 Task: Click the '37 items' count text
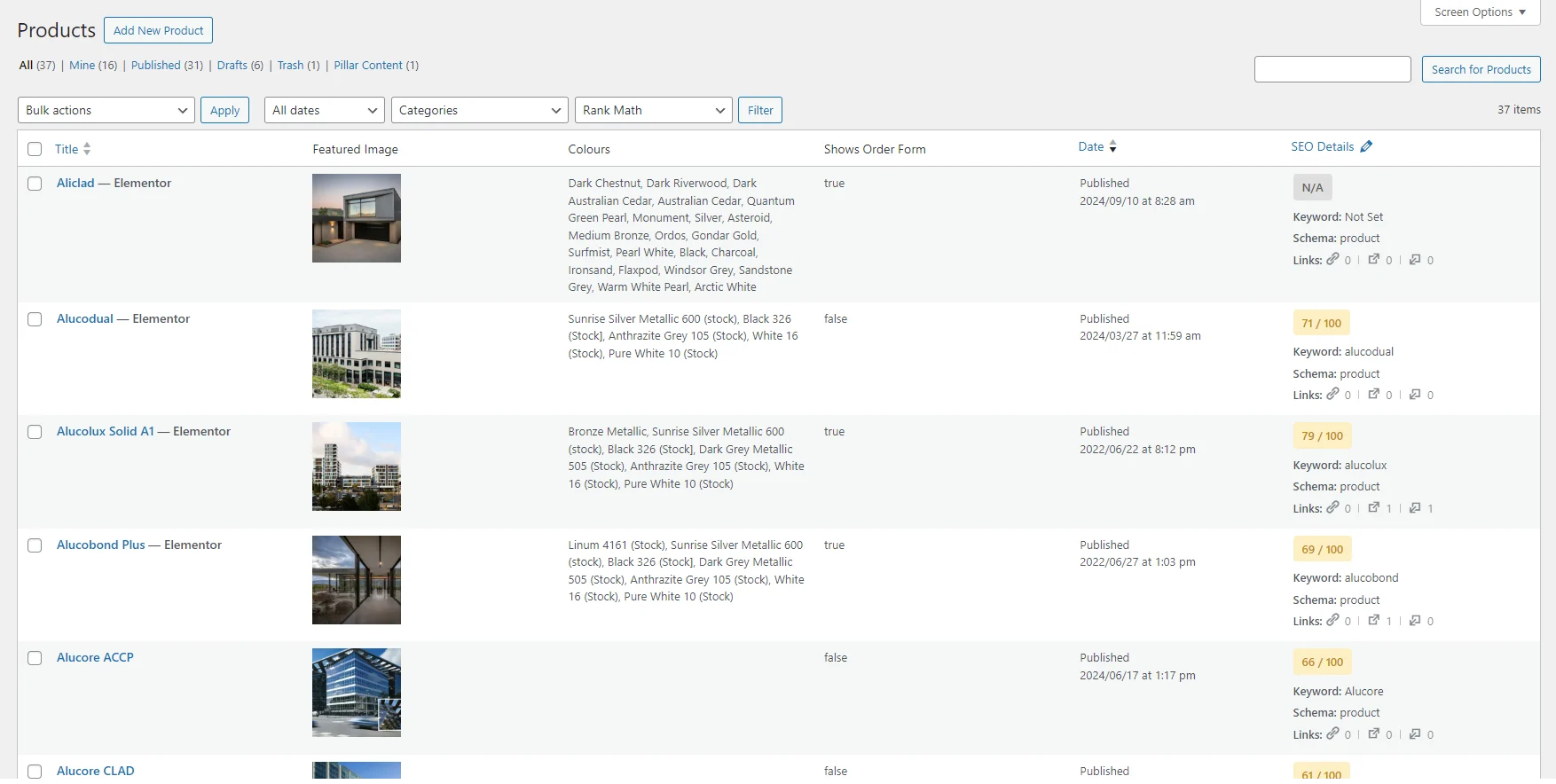click(x=1519, y=110)
